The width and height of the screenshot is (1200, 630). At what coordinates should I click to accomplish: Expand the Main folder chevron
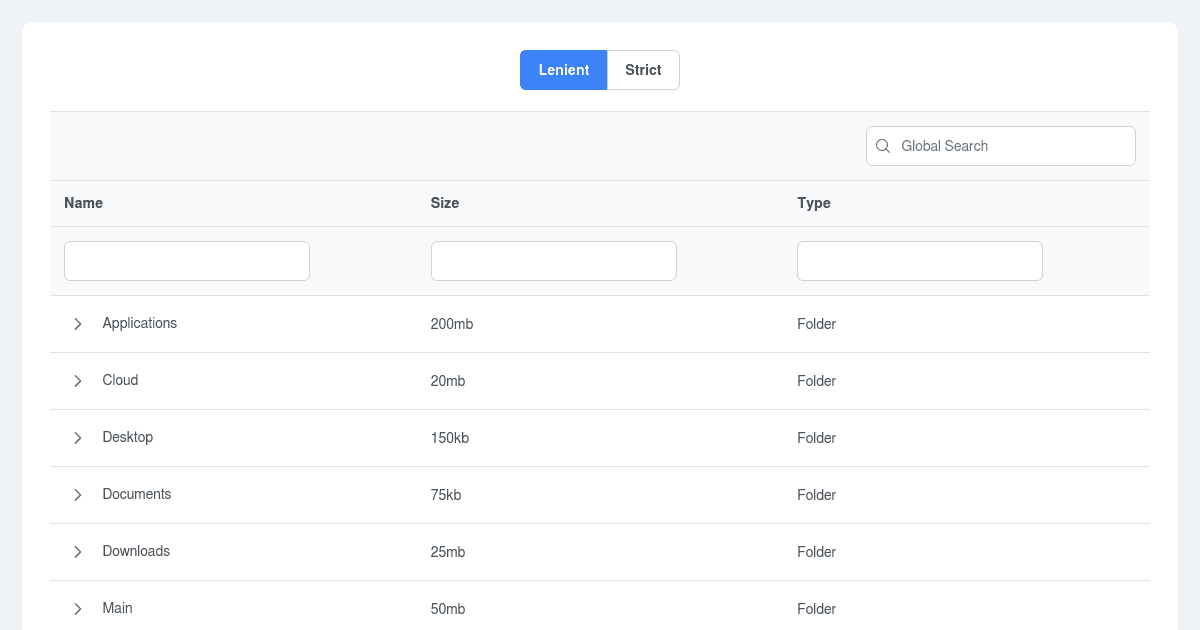coord(78,608)
